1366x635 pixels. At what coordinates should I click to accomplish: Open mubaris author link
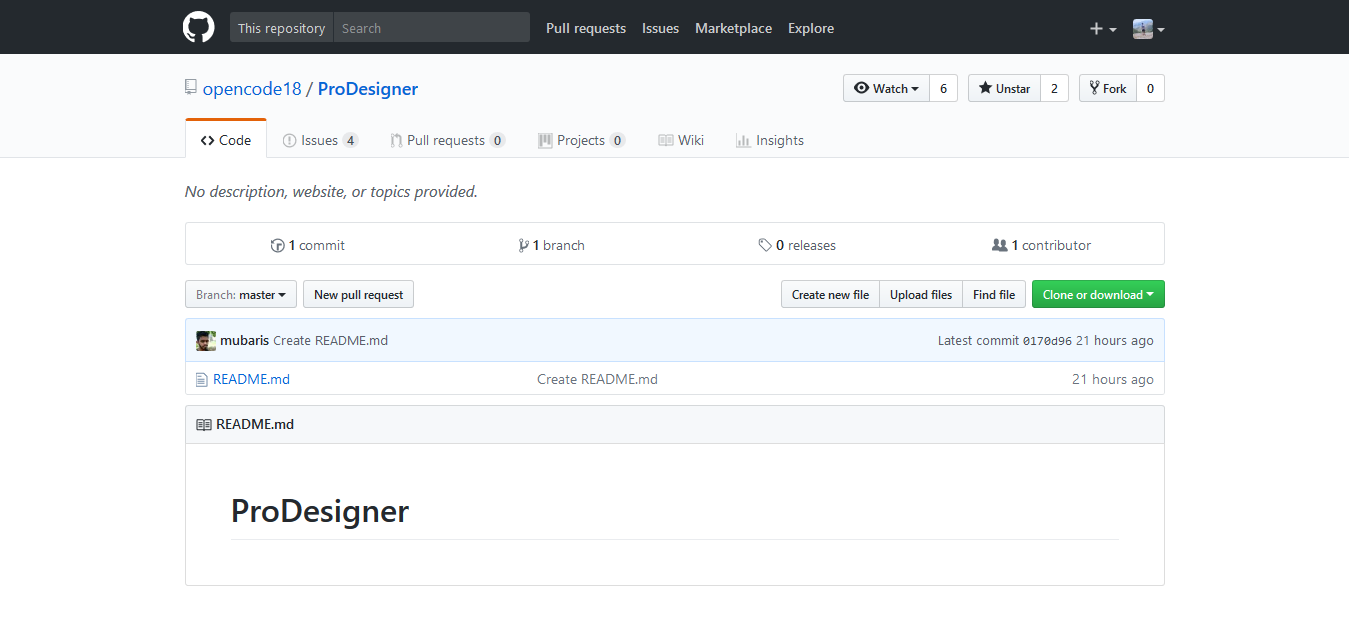point(245,340)
